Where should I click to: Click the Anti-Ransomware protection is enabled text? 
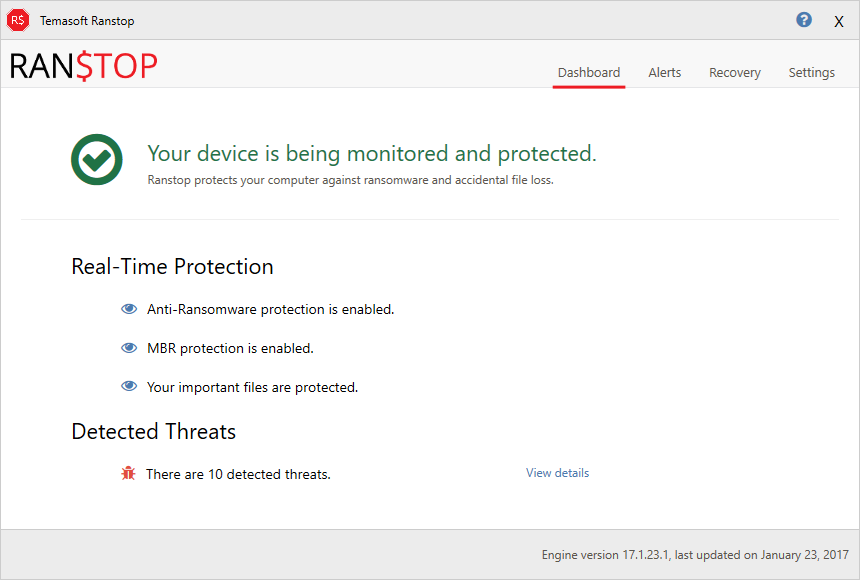pos(270,309)
